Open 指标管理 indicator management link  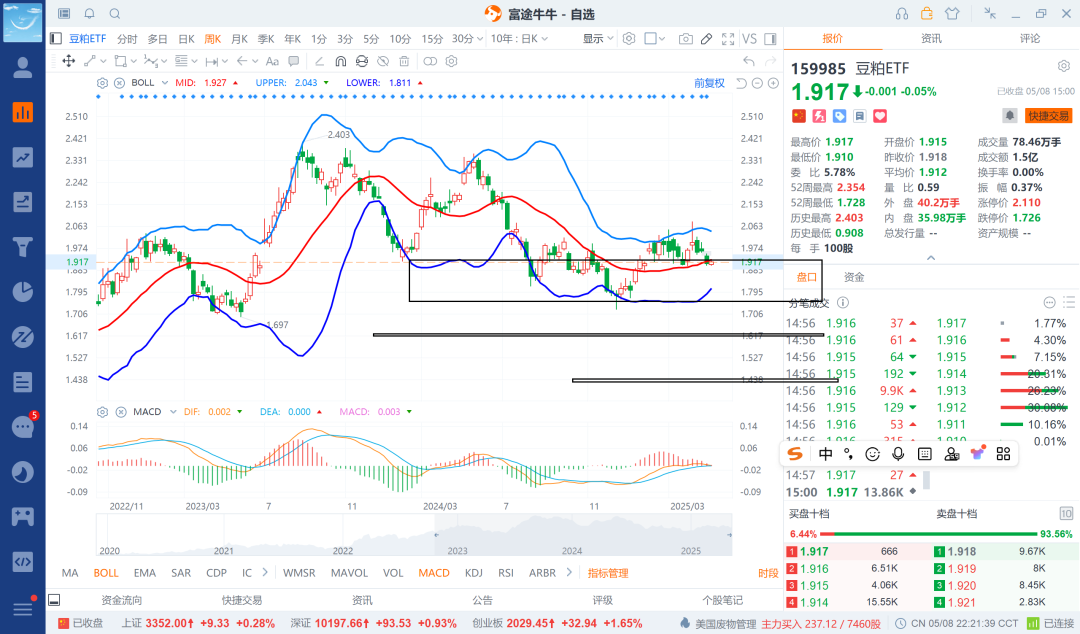point(607,573)
